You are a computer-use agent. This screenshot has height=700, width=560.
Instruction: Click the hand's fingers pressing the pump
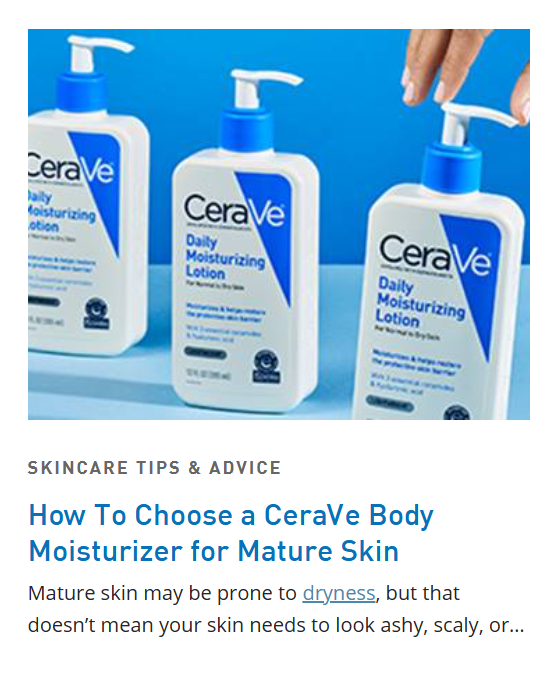click(464, 67)
